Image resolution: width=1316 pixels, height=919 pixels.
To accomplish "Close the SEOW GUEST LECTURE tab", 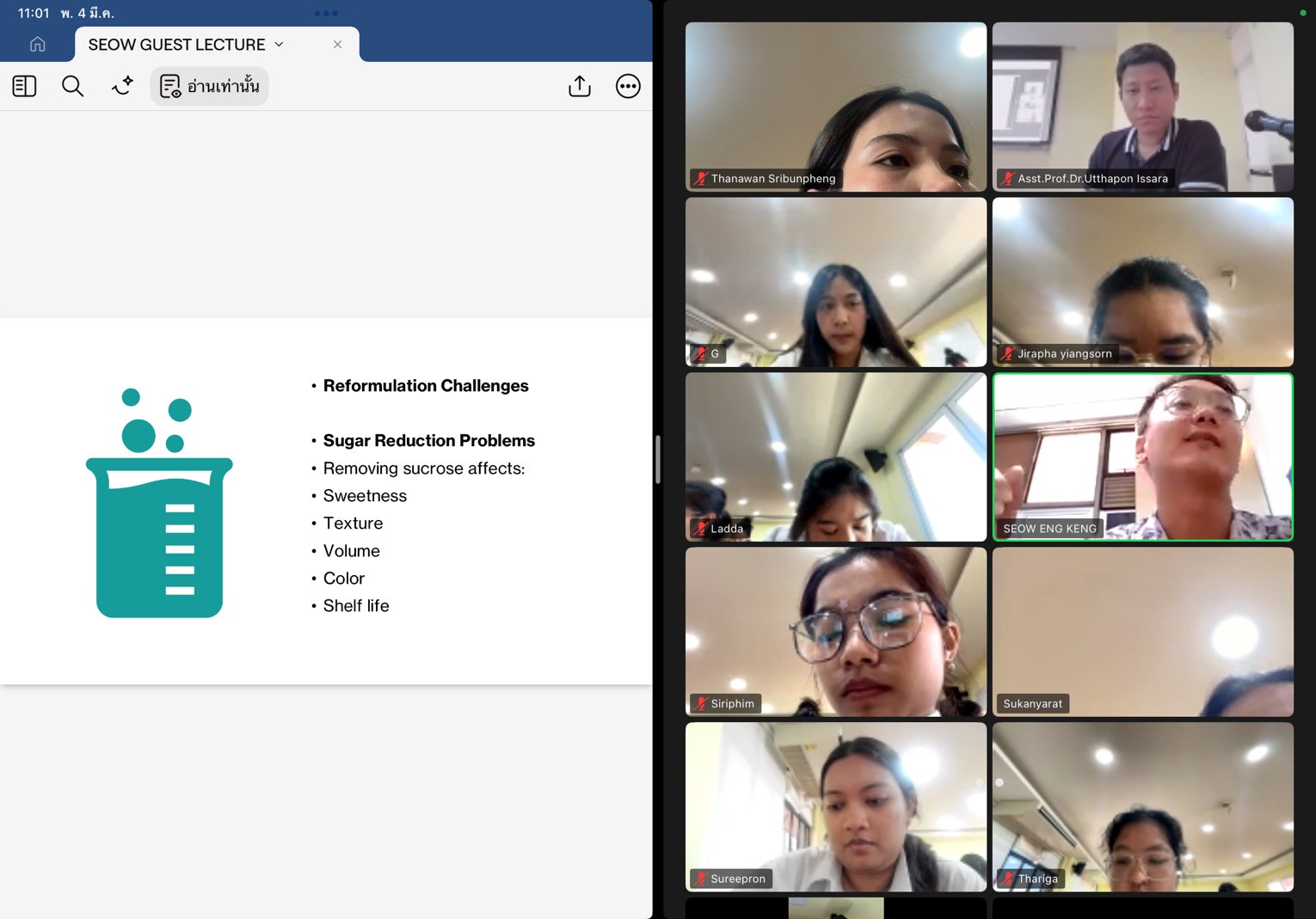I will pyautogui.click(x=337, y=44).
